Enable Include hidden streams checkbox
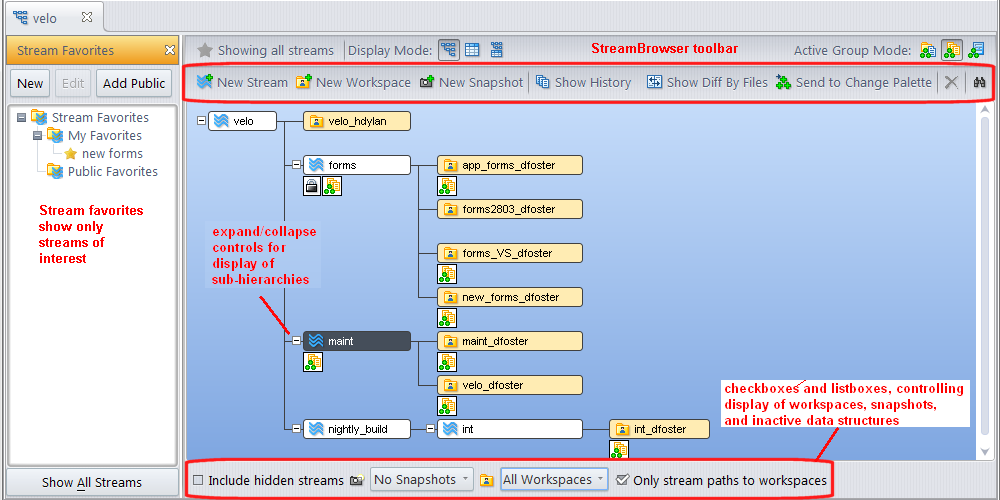 click(198, 480)
